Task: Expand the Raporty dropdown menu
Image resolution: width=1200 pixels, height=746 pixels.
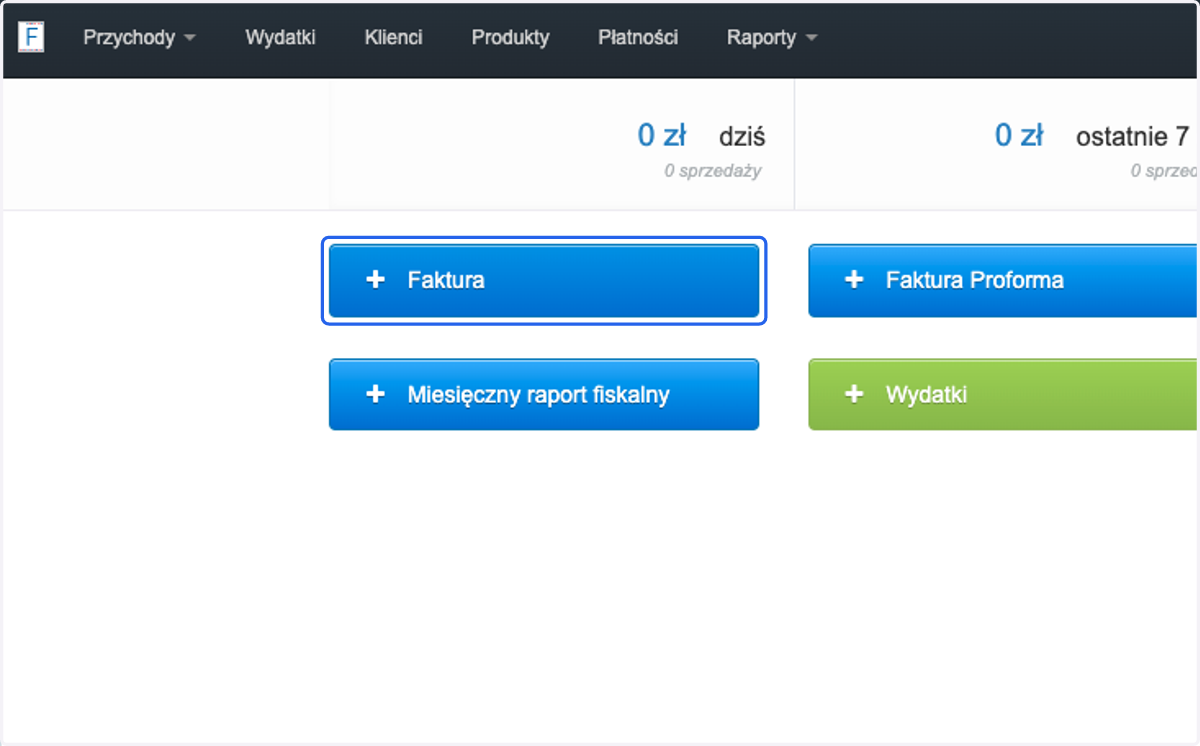Action: pos(771,38)
